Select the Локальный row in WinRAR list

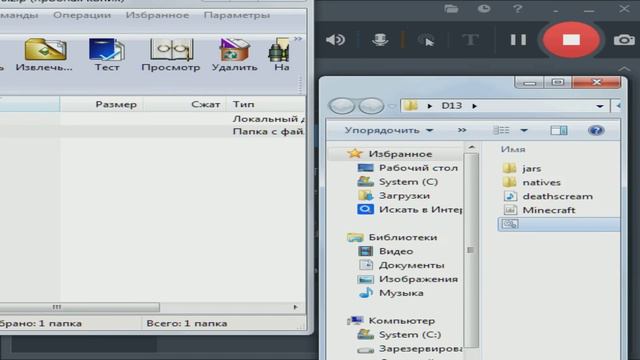point(153,119)
